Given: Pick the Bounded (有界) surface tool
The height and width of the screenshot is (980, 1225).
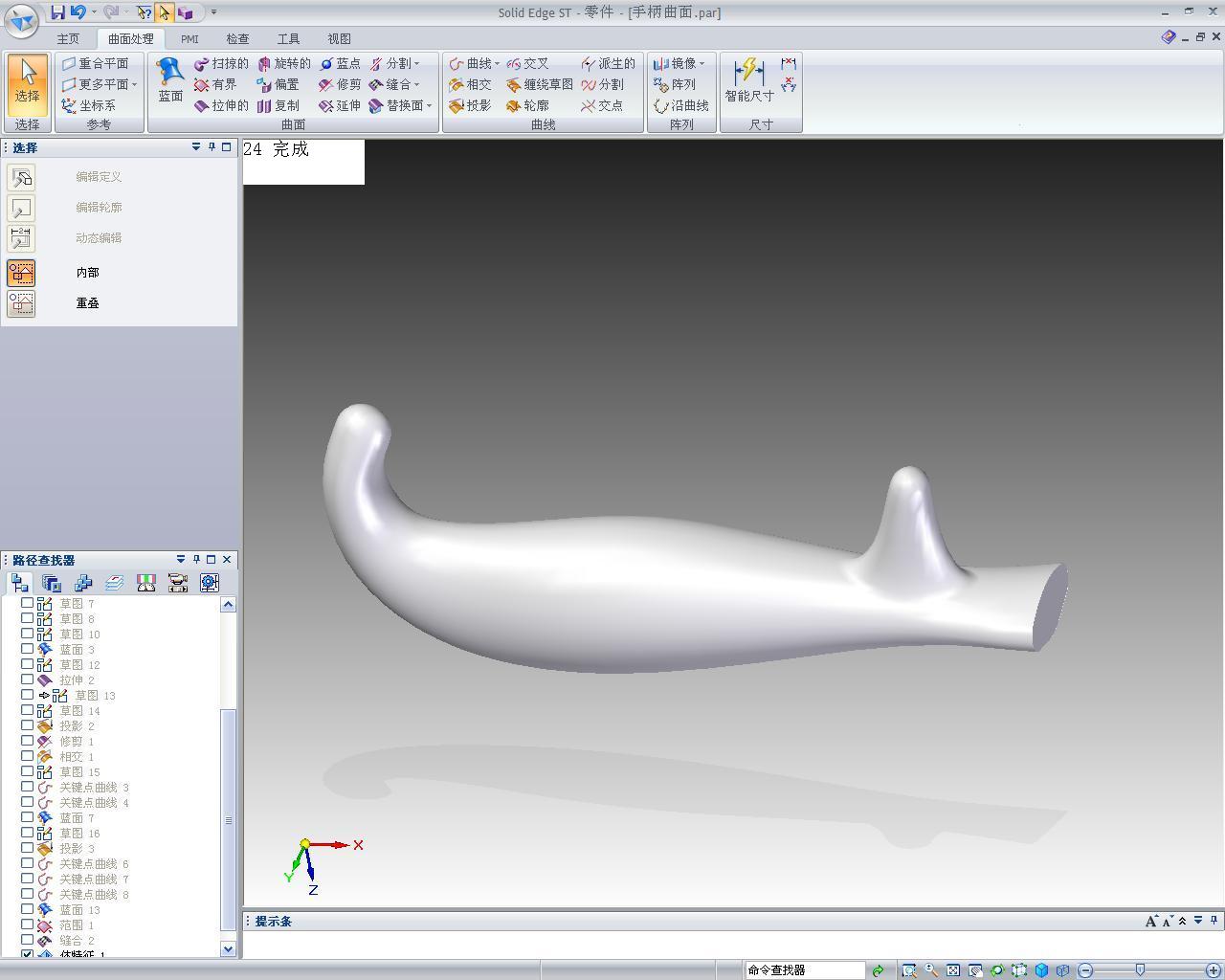Looking at the screenshot, I should pyautogui.click(x=215, y=84).
